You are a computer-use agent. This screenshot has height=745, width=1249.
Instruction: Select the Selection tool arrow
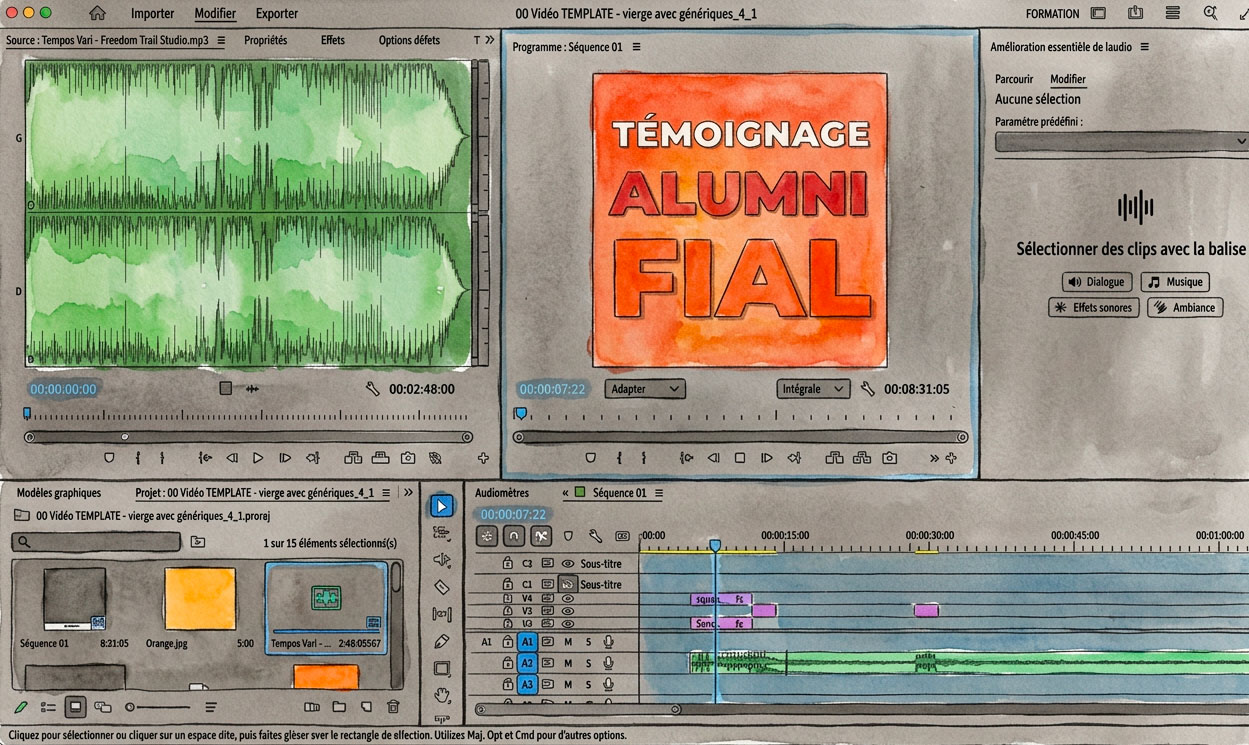[441, 506]
